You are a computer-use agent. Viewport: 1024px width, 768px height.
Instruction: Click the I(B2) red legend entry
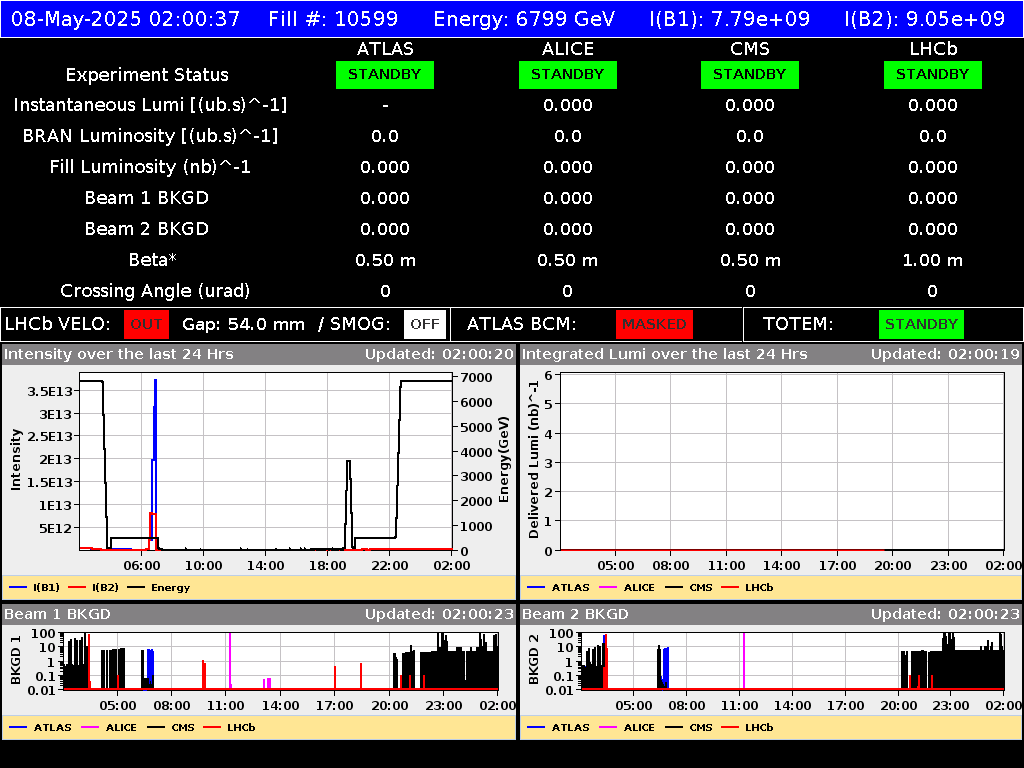coord(93,588)
